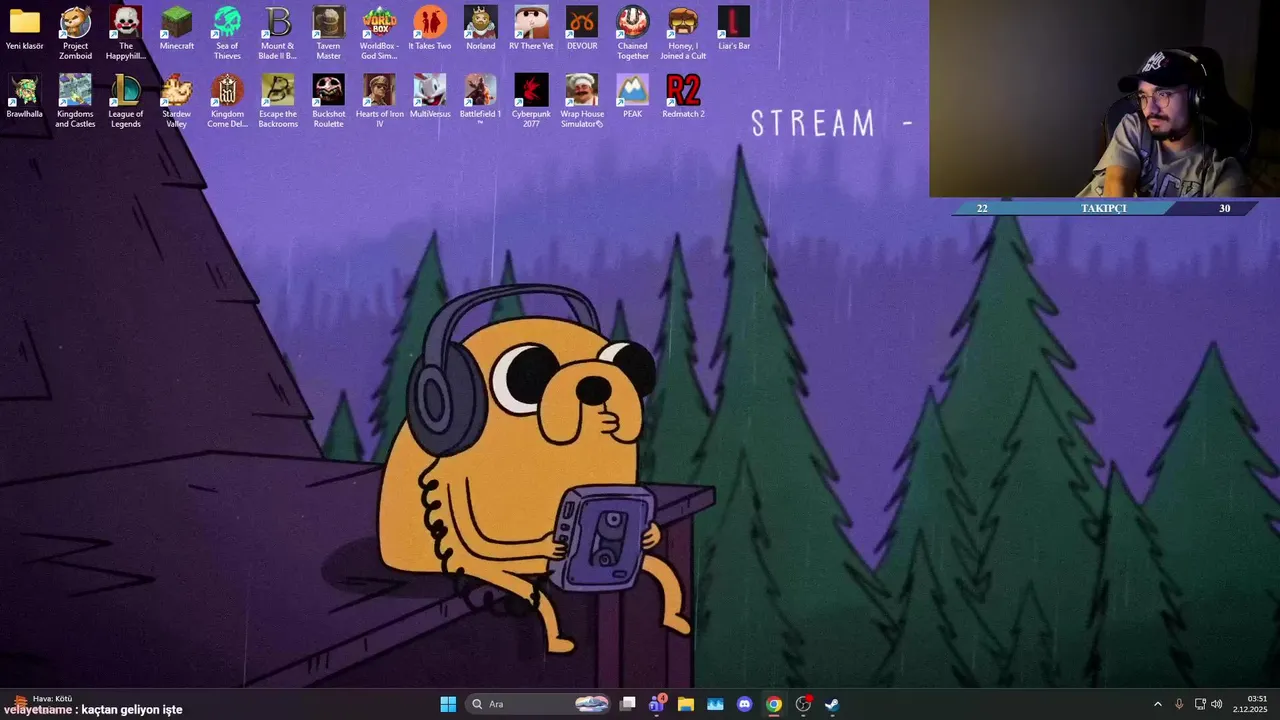Screen dimensions: 1280x720
Task: Click the Ara taskbar search box
Action: pyautogui.click(x=540, y=704)
